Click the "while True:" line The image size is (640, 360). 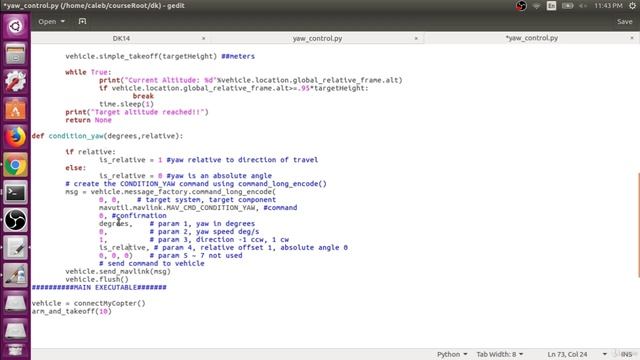click(88, 72)
